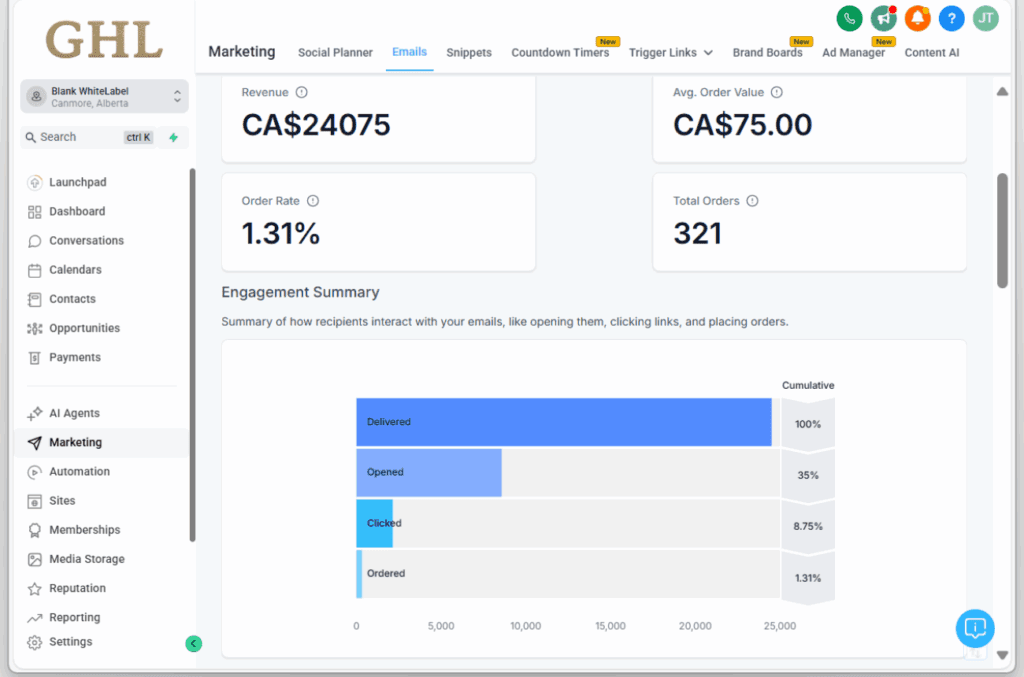Switch to the Social Planner tab
The image size is (1024, 677).
(335, 52)
